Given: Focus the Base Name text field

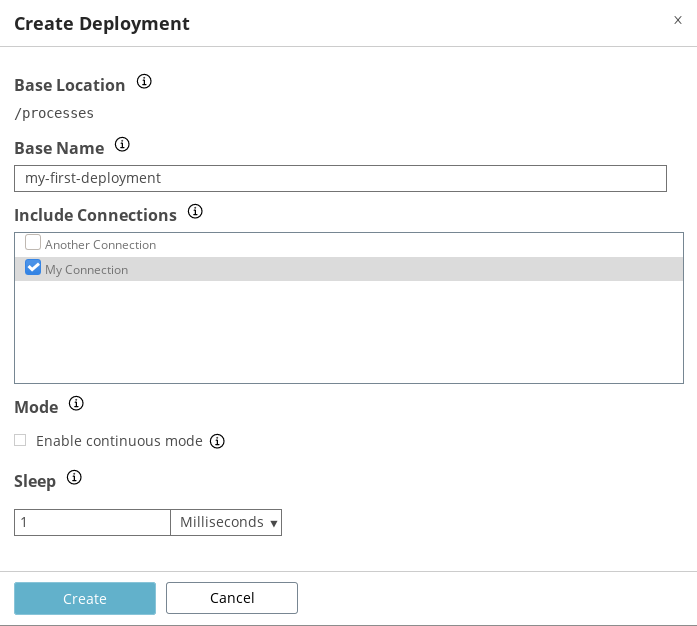Looking at the screenshot, I should point(340,178).
